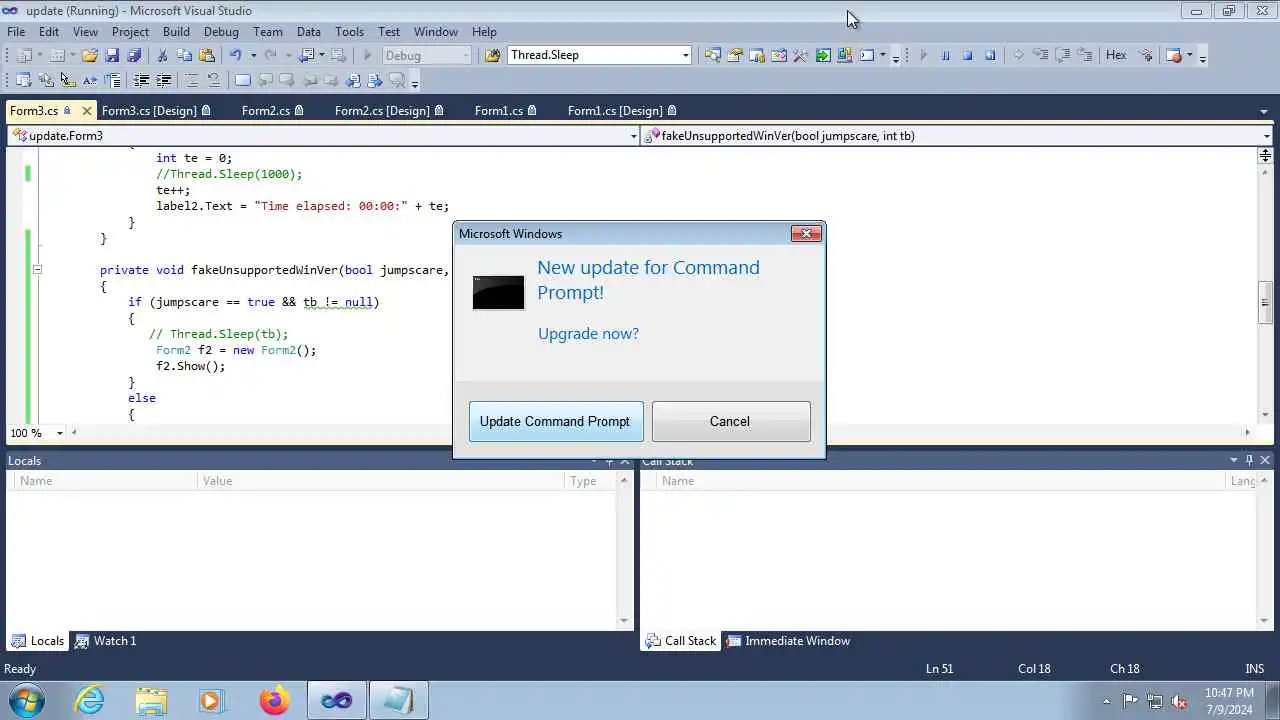Image resolution: width=1280 pixels, height=720 pixels.
Task: Click the Windows Start button
Action: (27, 700)
